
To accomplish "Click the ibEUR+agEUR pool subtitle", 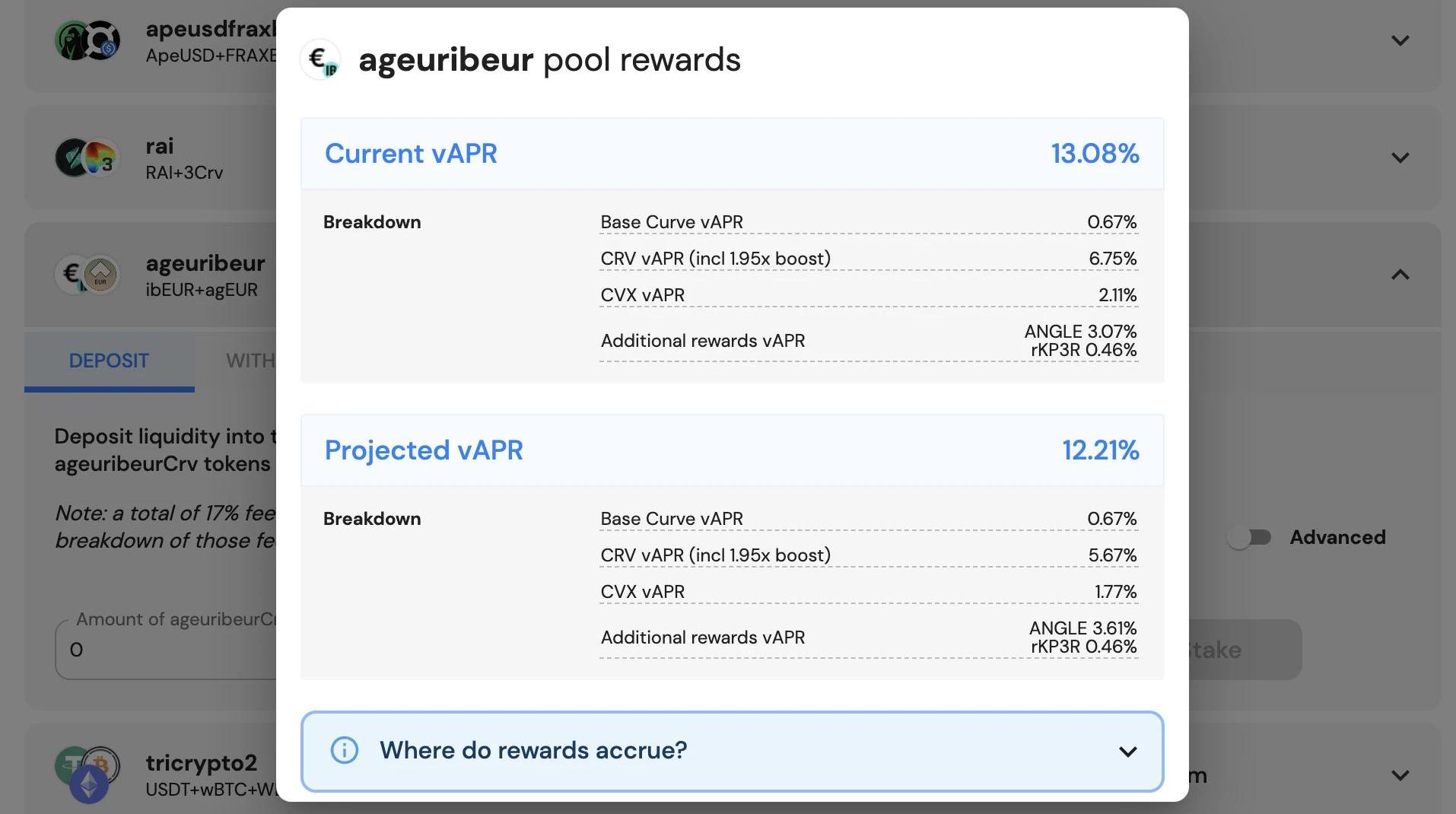I will [202, 290].
